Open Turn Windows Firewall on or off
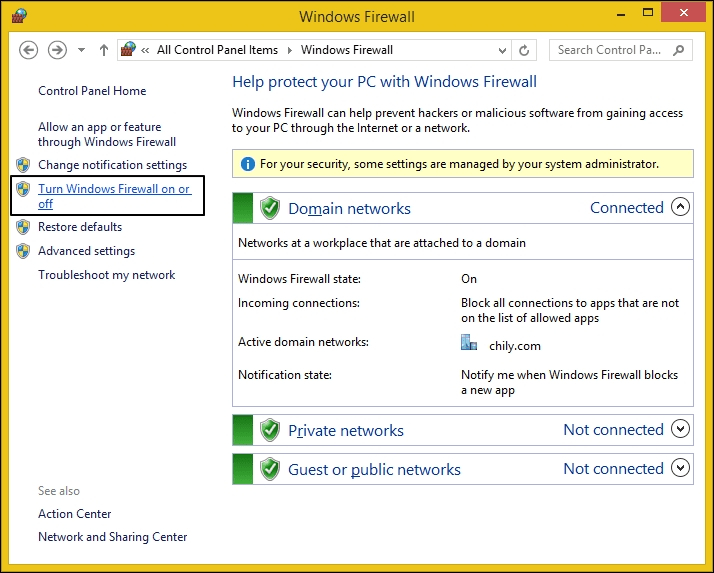Image resolution: width=714 pixels, height=573 pixels. 114,196
